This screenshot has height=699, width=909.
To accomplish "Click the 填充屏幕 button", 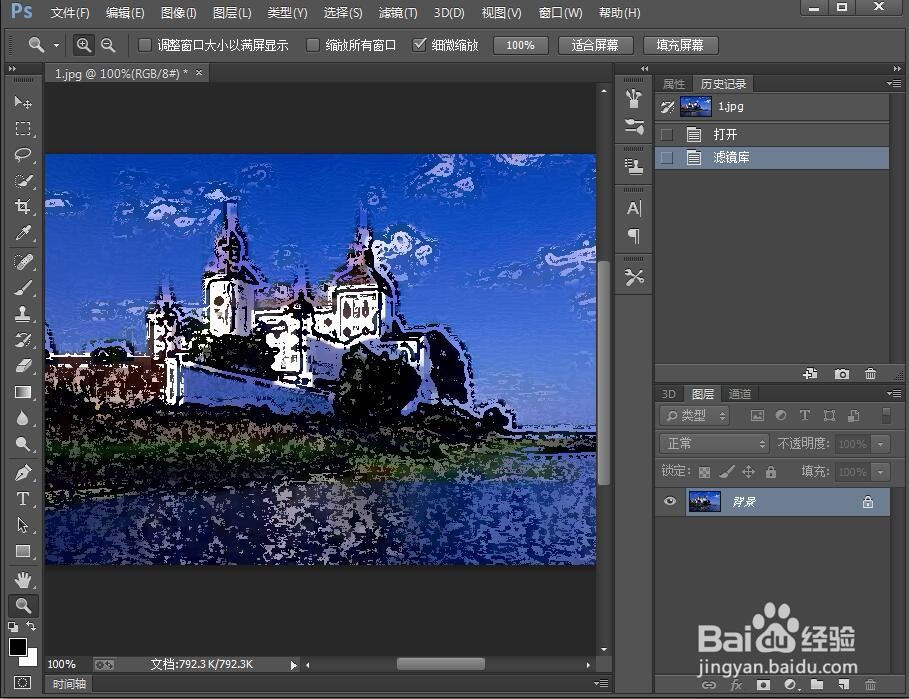I will pyautogui.click(x=680, y=45).
